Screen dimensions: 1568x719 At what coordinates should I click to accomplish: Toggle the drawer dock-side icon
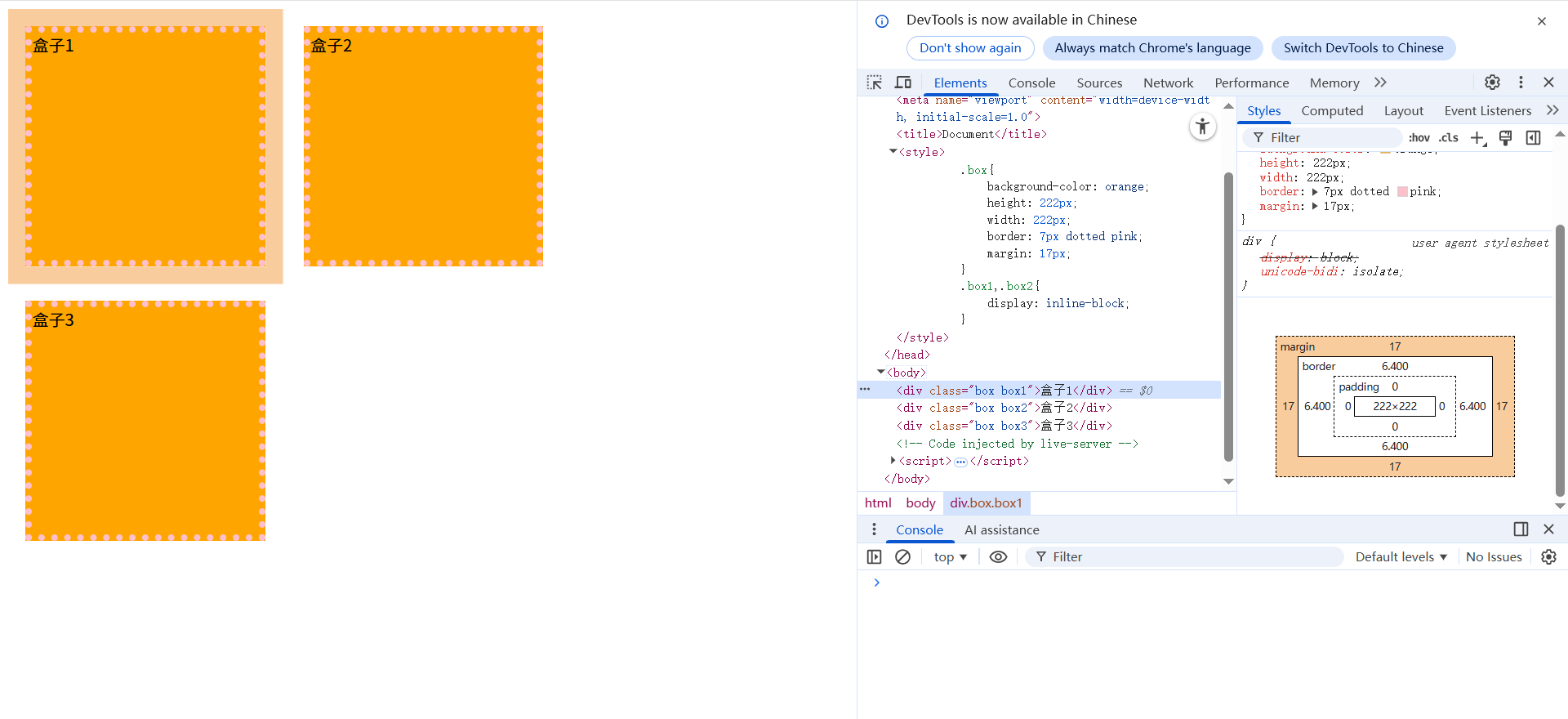click(1521, 529)
